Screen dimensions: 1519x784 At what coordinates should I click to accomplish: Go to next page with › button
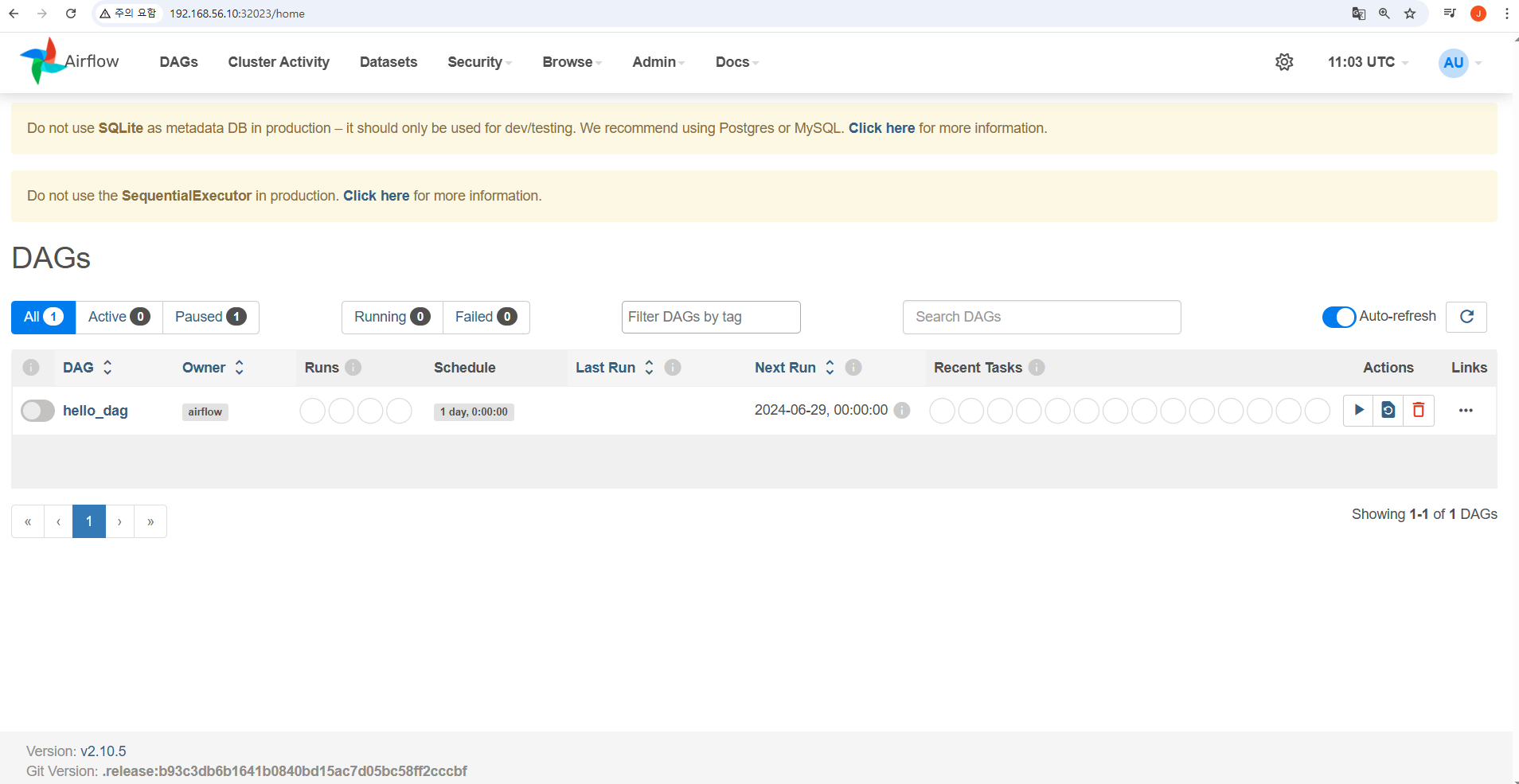pyautogui.click(x=119, y=521)
